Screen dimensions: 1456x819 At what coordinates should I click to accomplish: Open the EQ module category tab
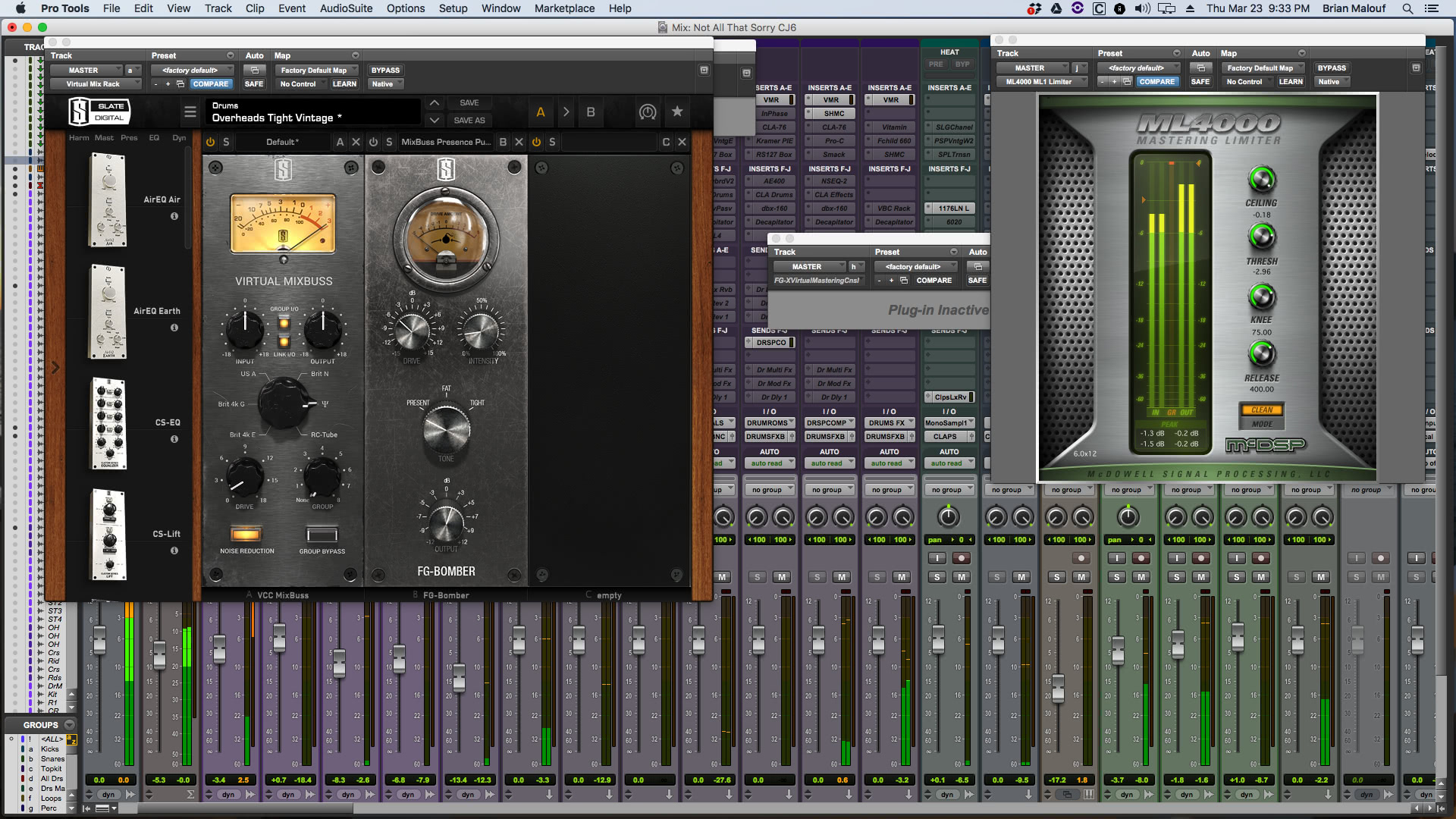click(x=154, y=138)
